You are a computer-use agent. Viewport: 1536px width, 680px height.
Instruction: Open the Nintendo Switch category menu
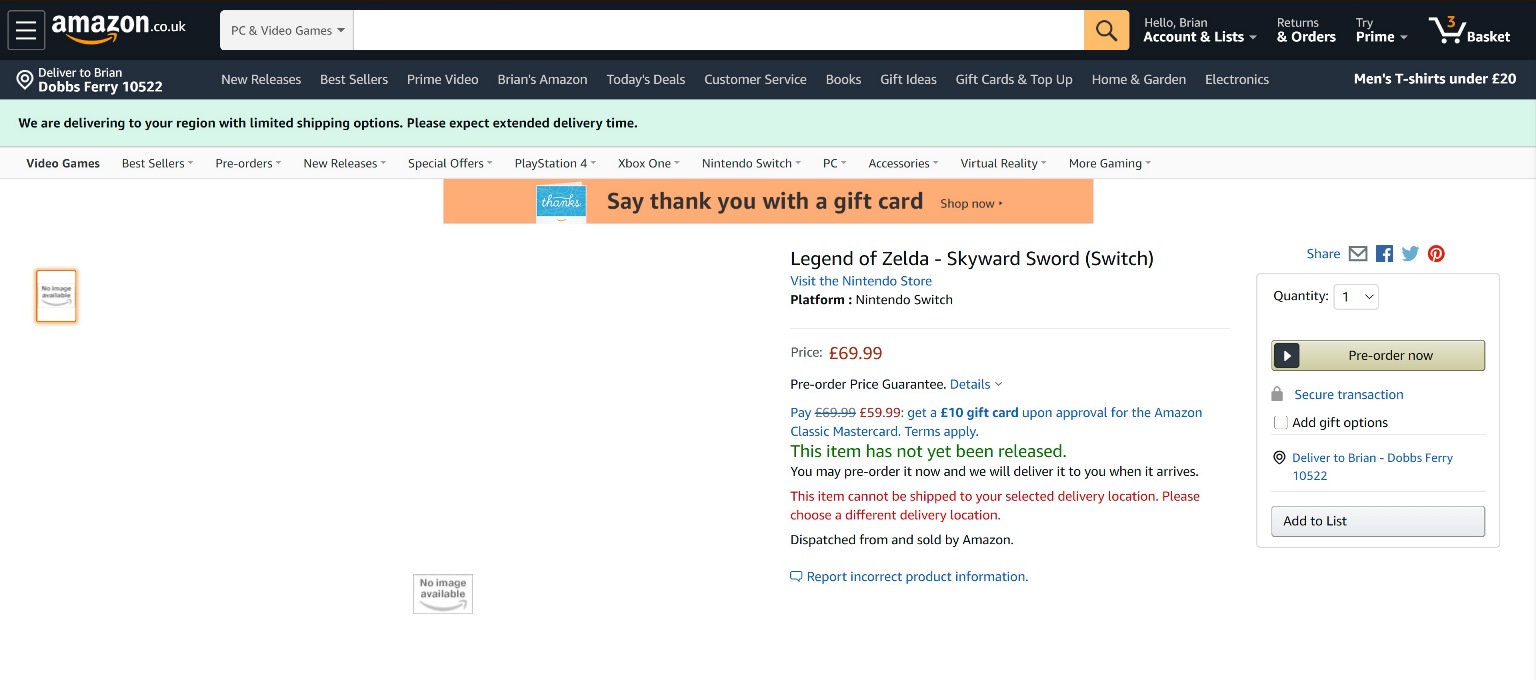coord(751,163)
